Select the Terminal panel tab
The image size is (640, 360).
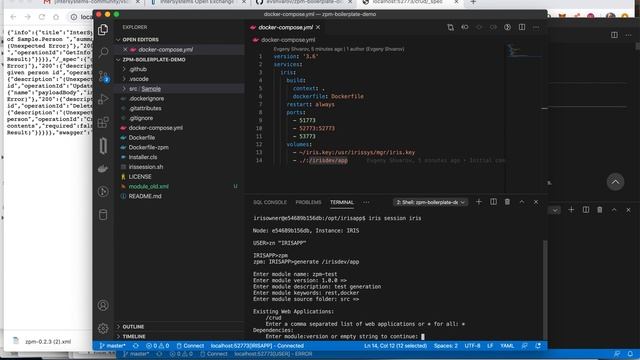click(342, 202)
